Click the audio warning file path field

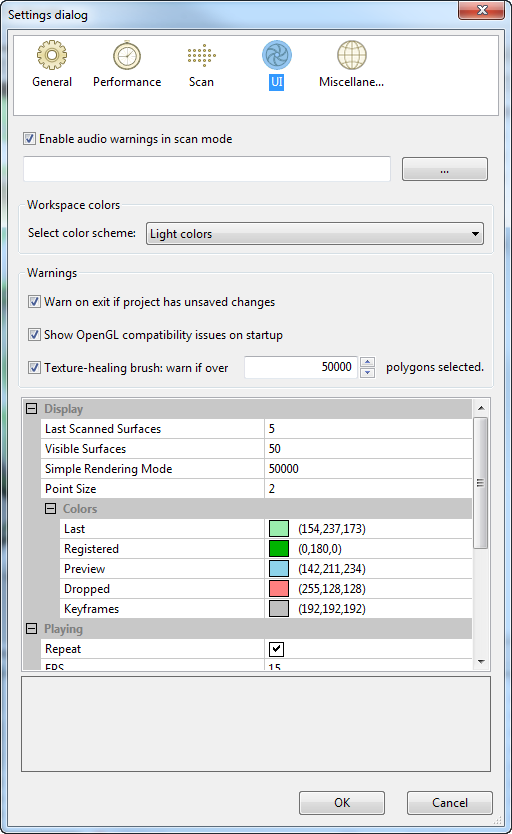[207, 169]
